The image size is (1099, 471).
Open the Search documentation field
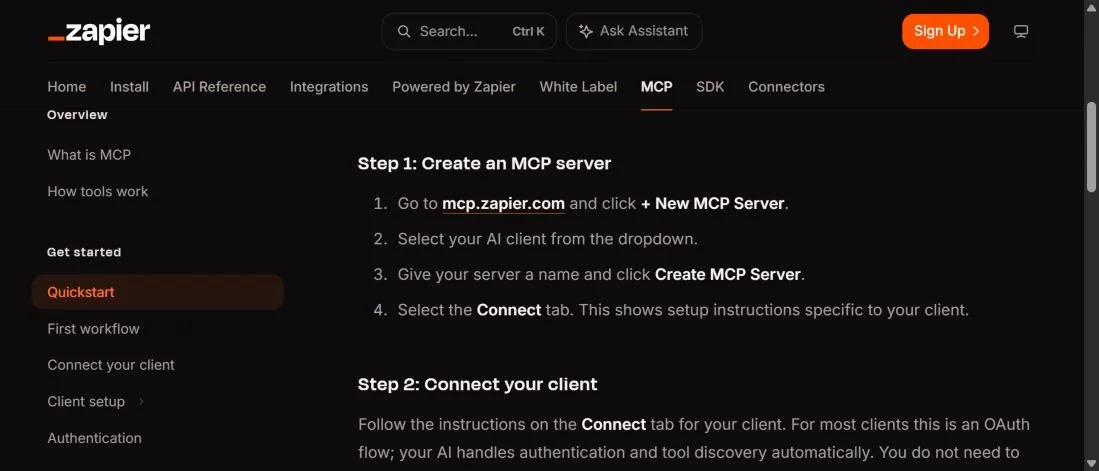point(469,32)
